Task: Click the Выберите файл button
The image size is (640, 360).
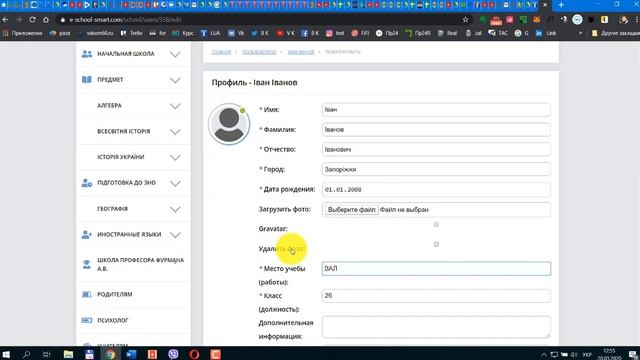Action: point(351,209)
